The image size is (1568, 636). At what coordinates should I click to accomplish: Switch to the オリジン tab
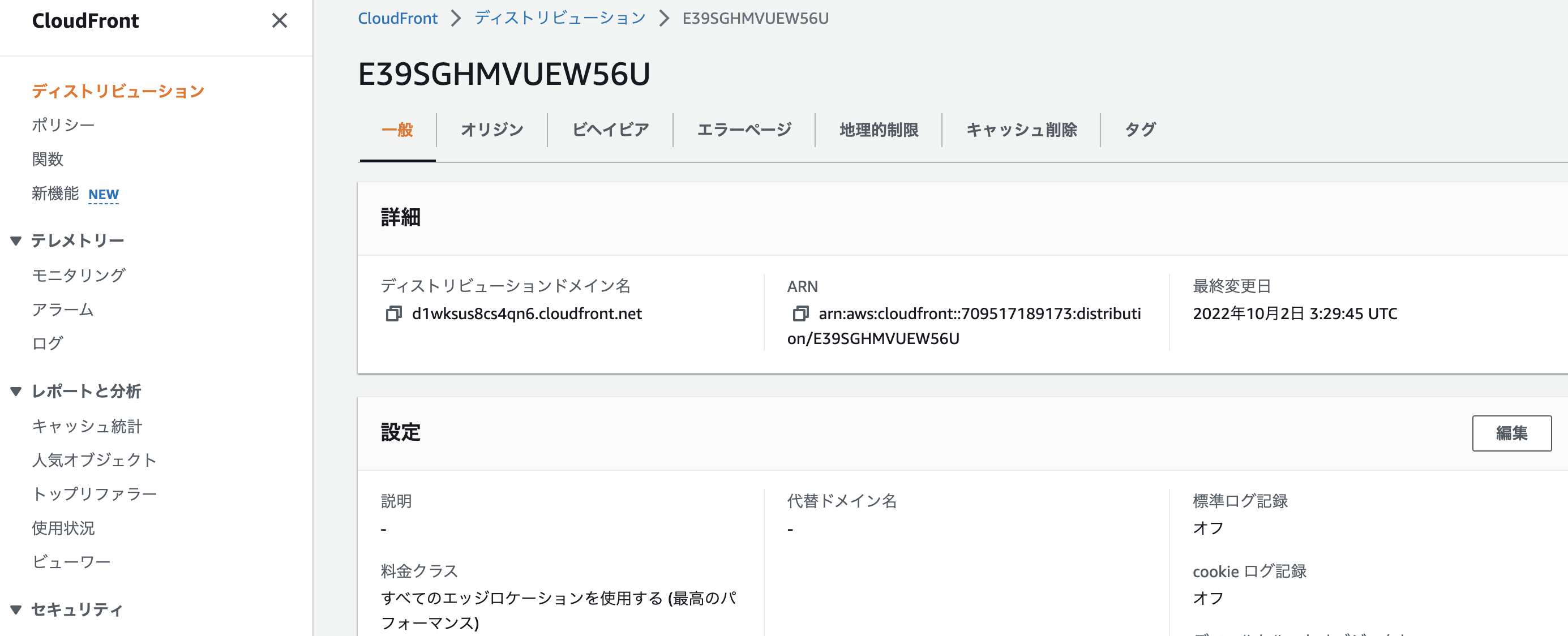click(x=491, y=129)
